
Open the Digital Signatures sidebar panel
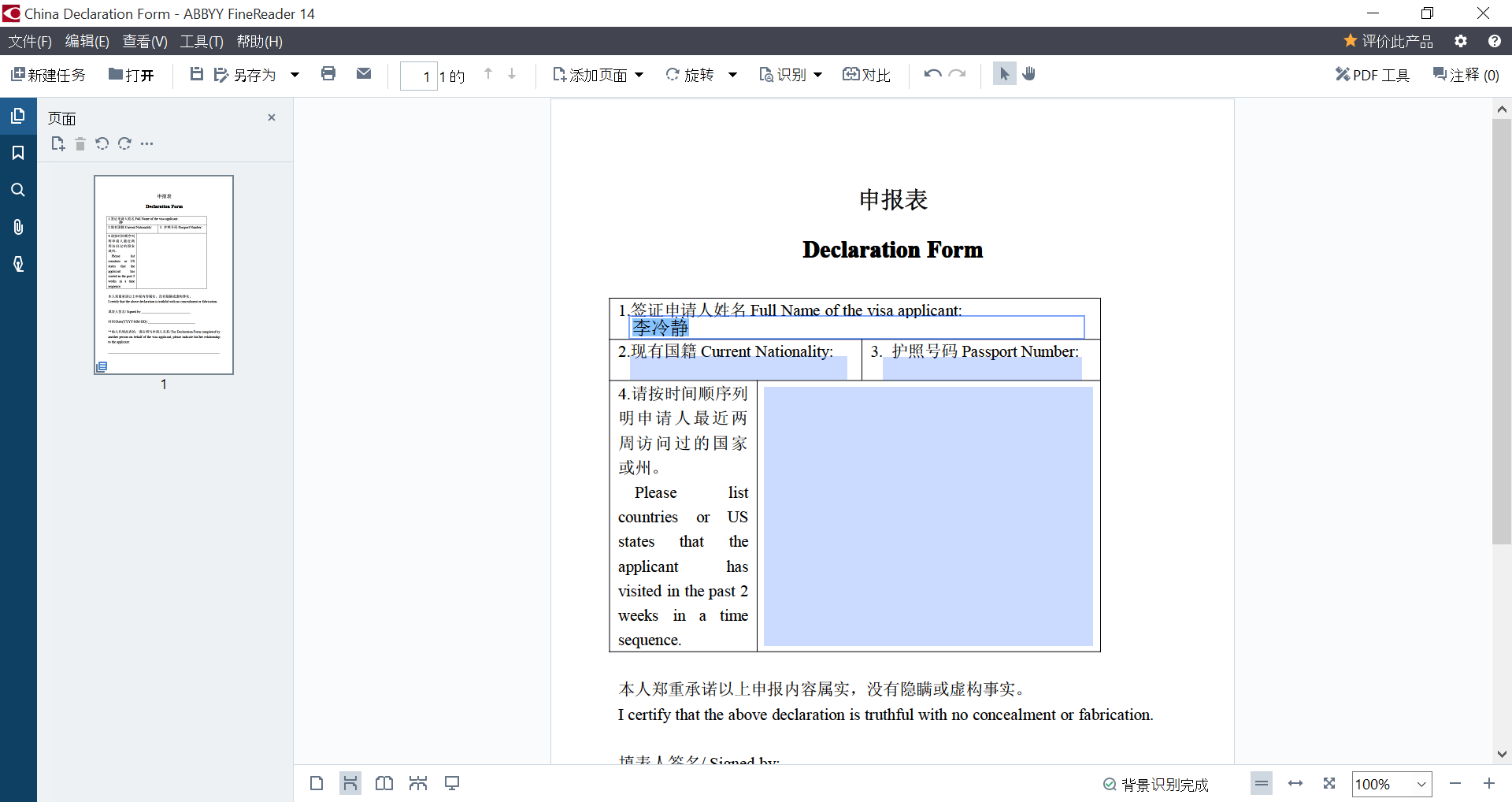(18, 264)
